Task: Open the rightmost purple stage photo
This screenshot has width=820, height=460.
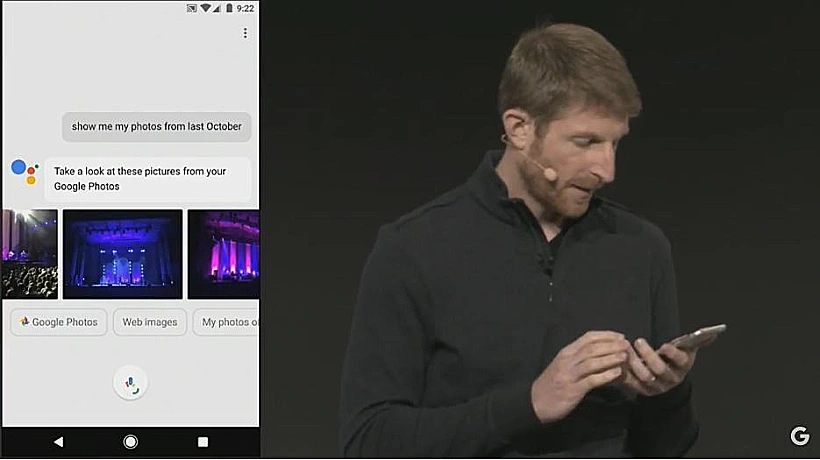Action: point(224,254)
